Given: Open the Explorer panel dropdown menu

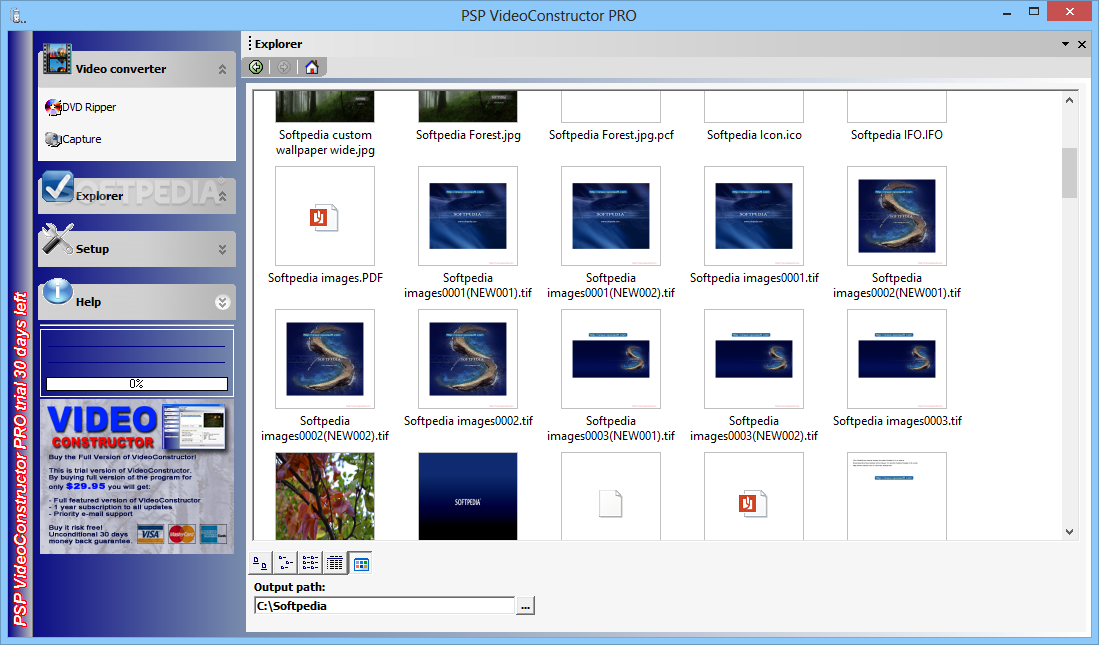Looking at the screenshot, I should point(1065,44).
